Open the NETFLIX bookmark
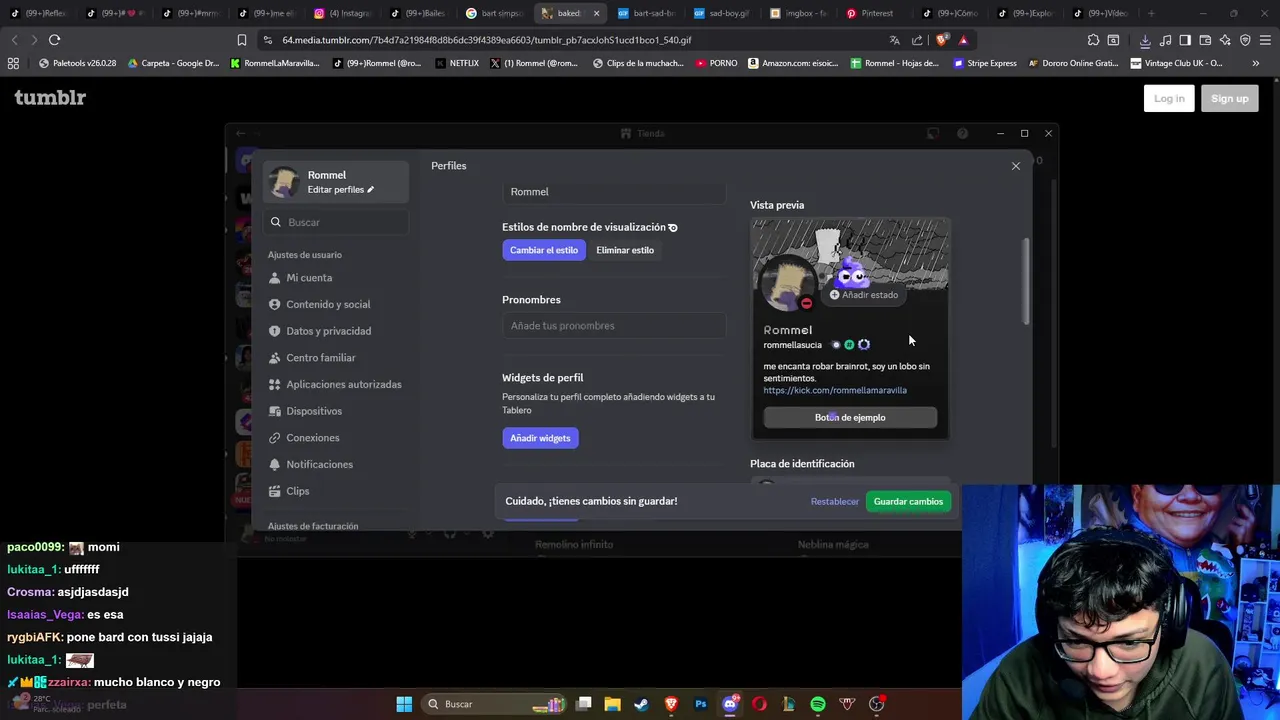The width and height of the screenshot is (1280, 720). point(457,63)
